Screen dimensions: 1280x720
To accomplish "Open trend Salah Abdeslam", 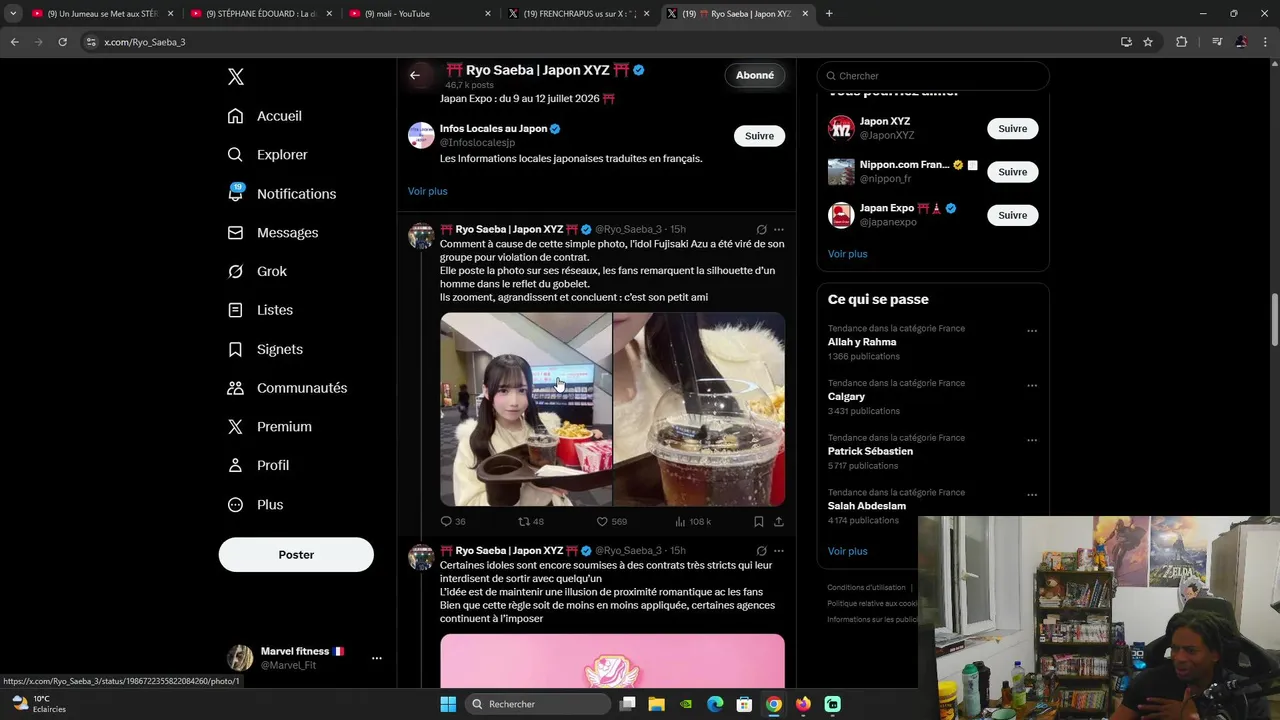I will click(x=867, y=506).
